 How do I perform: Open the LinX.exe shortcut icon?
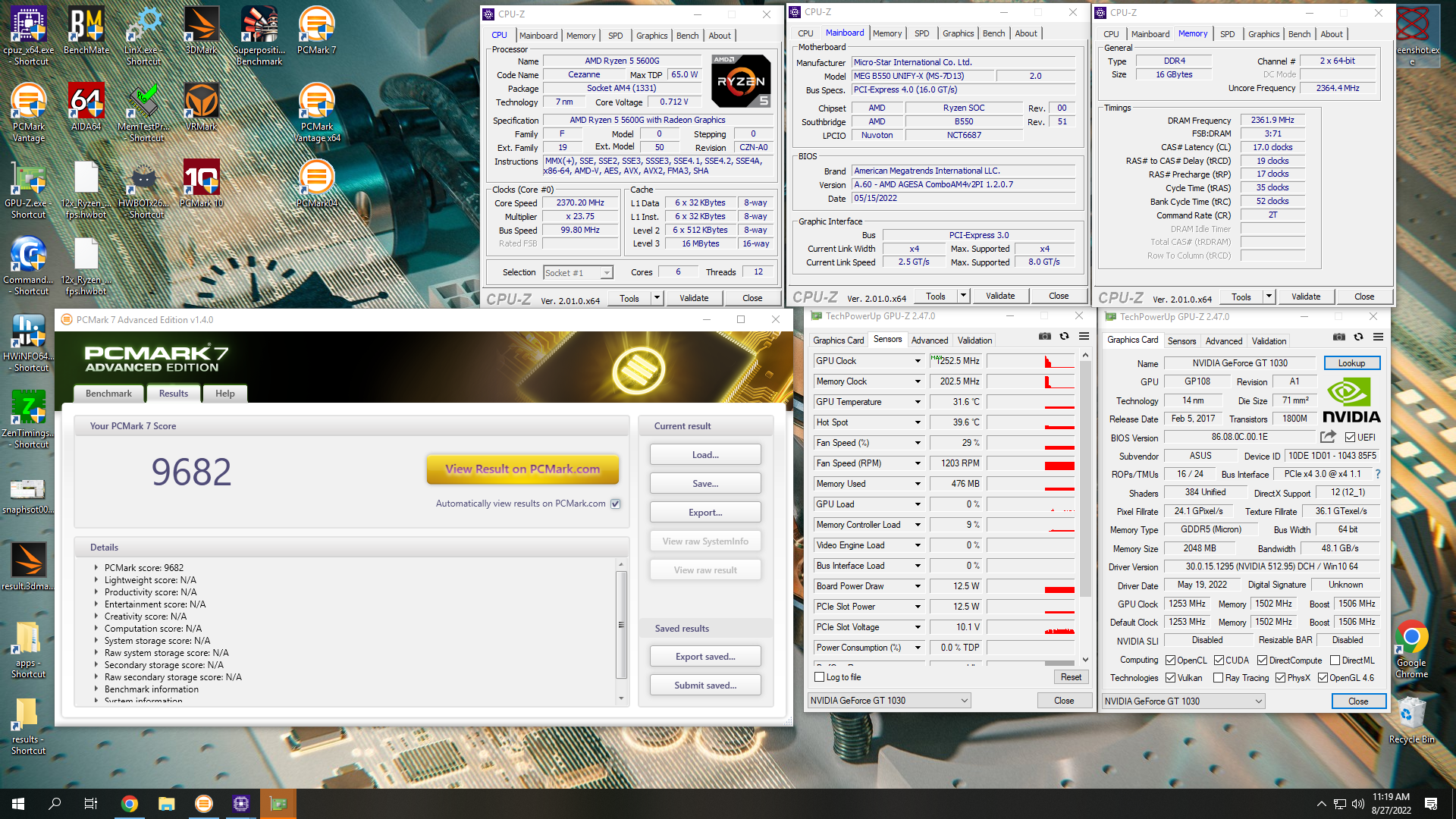coord(143,36)
